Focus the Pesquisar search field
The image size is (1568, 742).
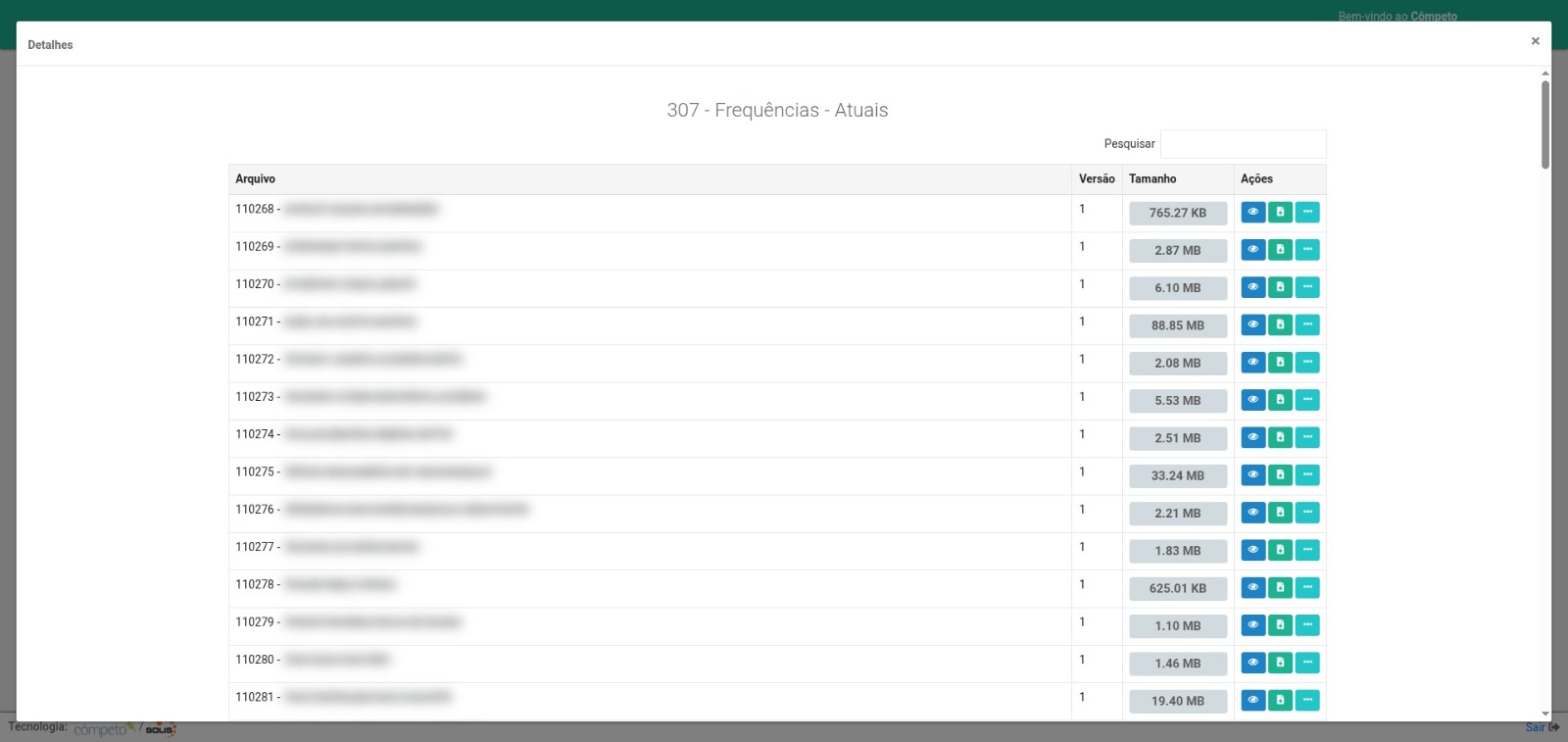click(x=1243, y=144)
